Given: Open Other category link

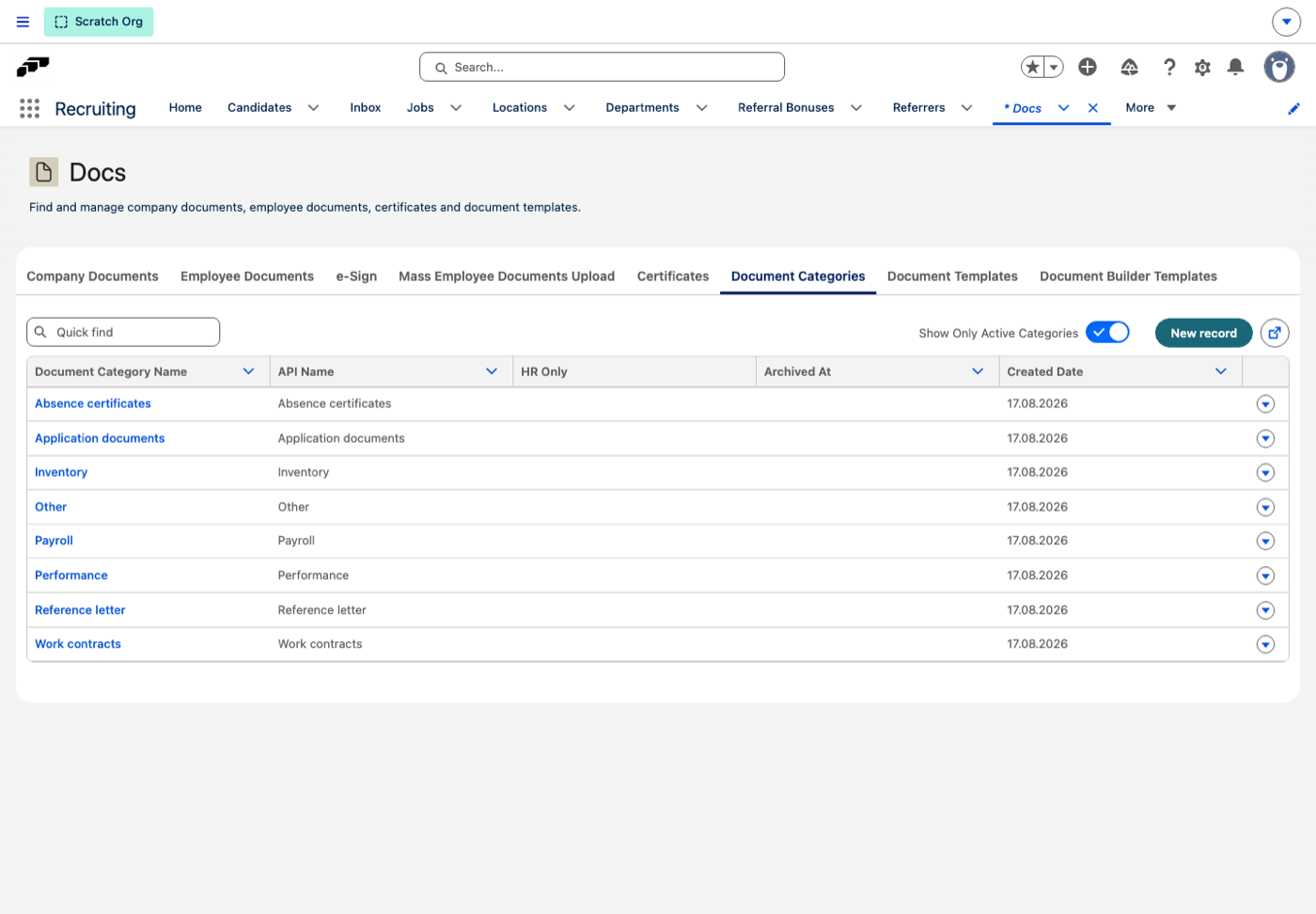Looking at the screenshot, I should [51, 507].
